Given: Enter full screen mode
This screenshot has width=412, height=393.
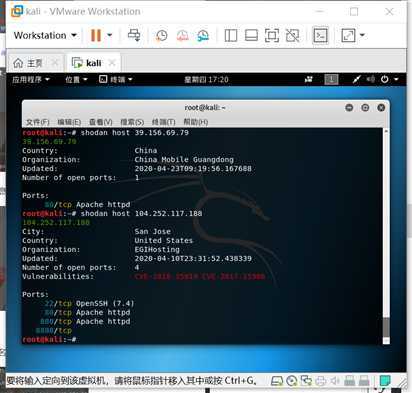Looking at the screenshot, I should tap(272, 36).
